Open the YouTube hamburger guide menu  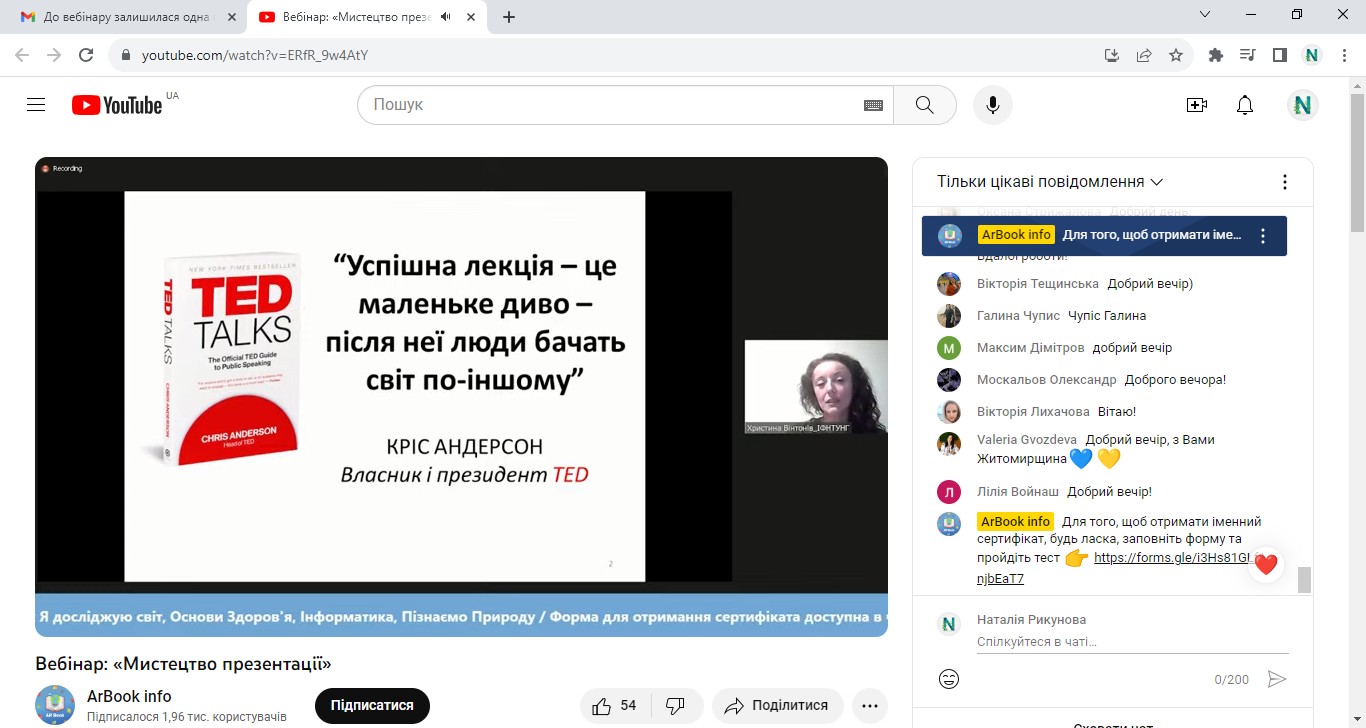click(x=36, y=105)
